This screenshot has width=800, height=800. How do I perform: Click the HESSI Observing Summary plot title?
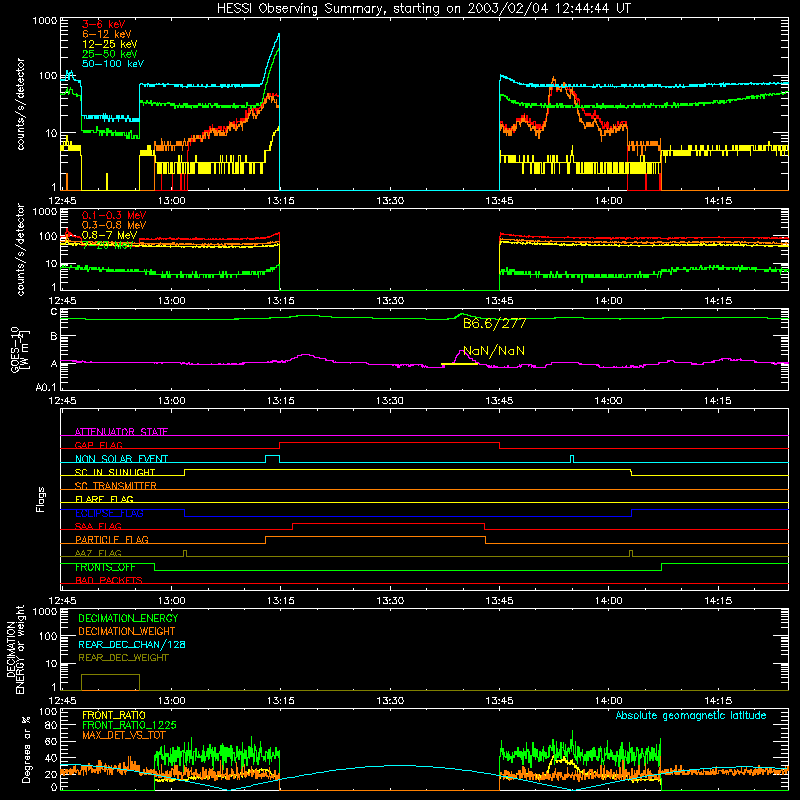coord(423,9)
